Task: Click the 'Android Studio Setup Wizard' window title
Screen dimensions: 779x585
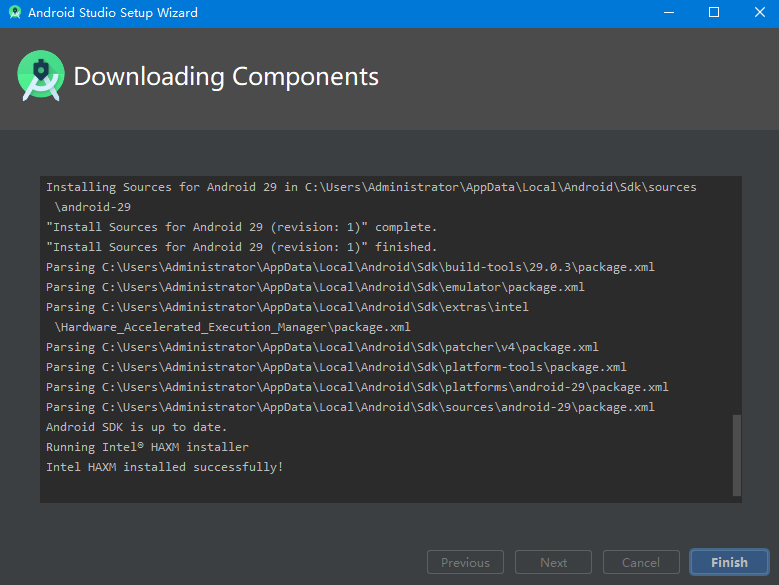Action: tap(113, 12)
